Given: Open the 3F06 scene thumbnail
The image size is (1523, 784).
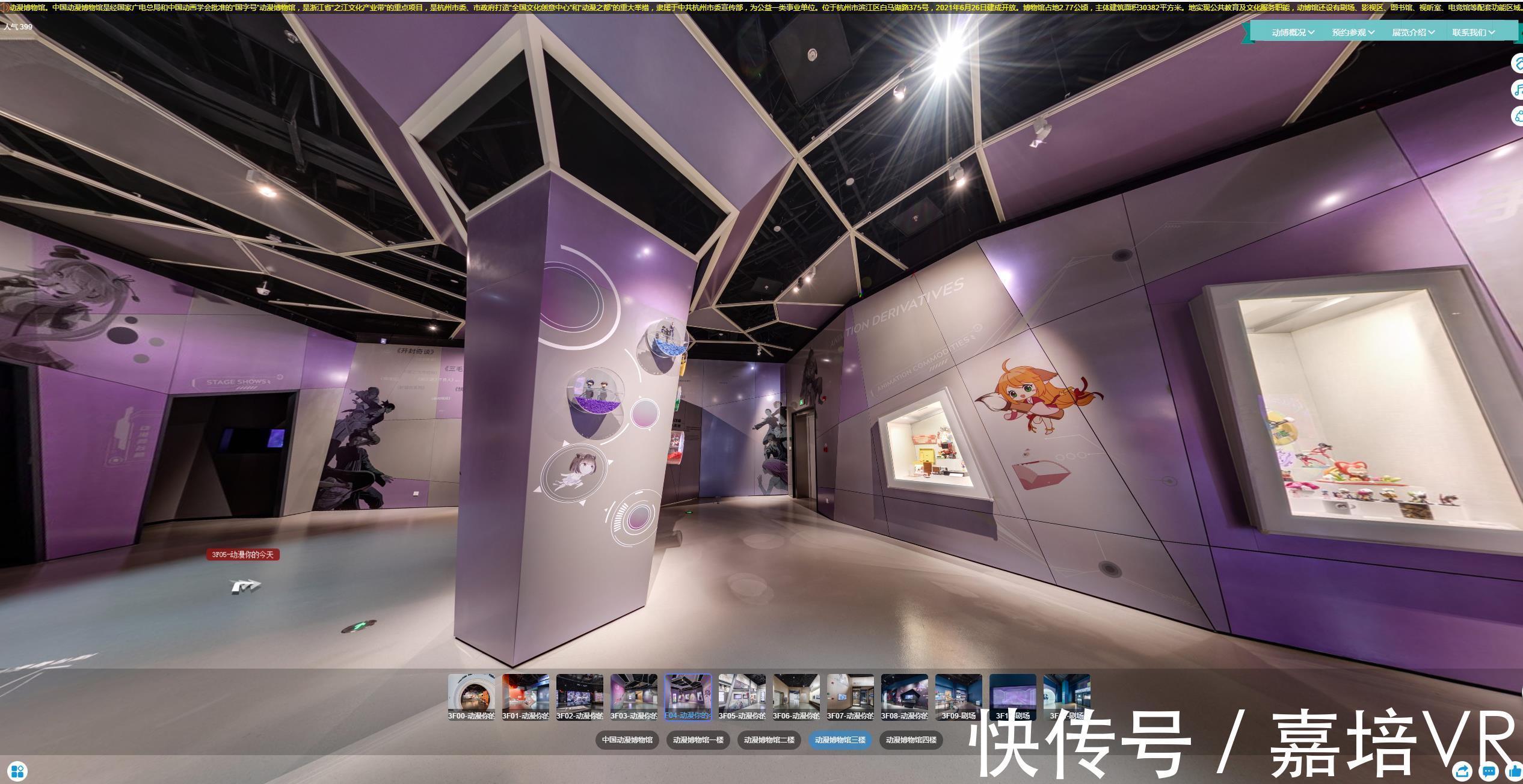Looking at the screenshot, I should (x=796, y=697).
